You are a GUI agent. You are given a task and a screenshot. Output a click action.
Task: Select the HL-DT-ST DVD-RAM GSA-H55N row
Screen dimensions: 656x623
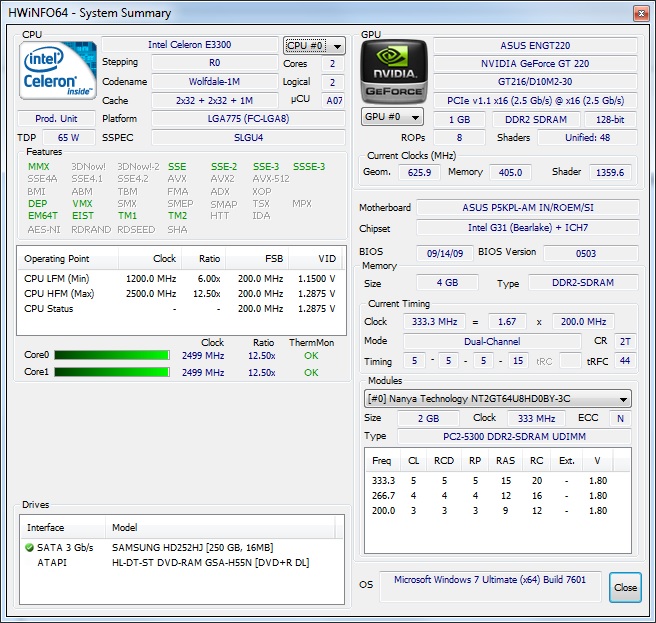pyautogui.click(x=182, y=563)
